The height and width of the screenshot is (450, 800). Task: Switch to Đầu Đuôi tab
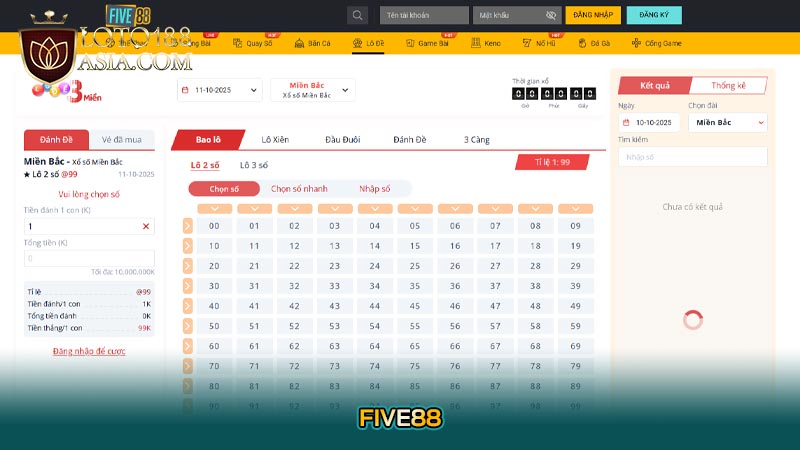point(343,140)
